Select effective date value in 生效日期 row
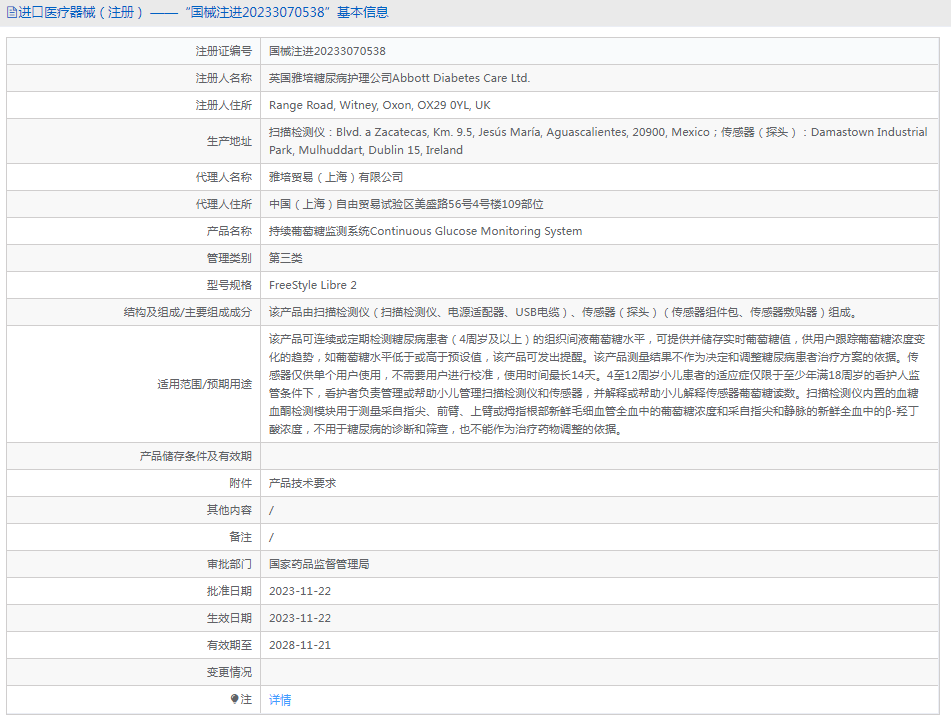 pyautogui.click(x=300, y=618)
